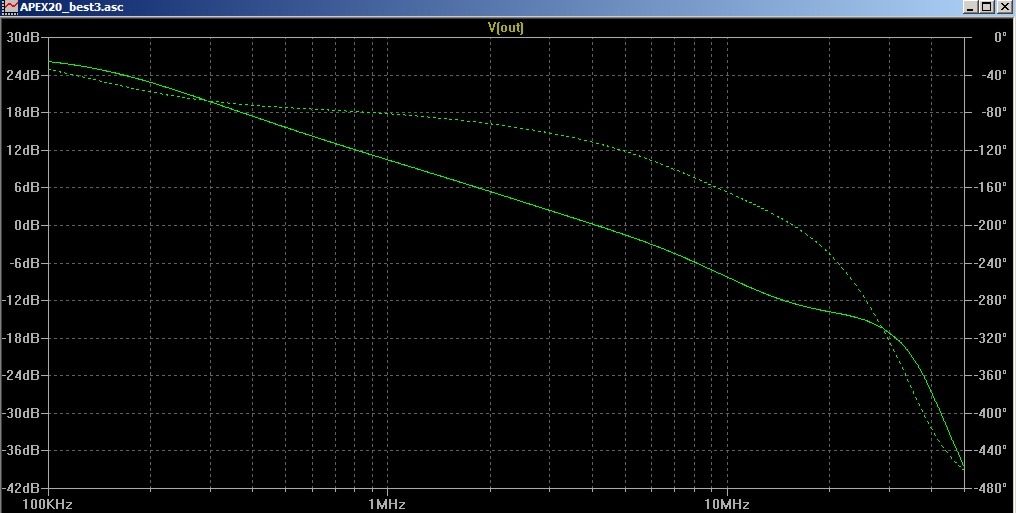Maximize the APEX20_best3.asc plot window
Image resolution: width=1016 pixels, height=513 pixels.
(x=986, y=7)
